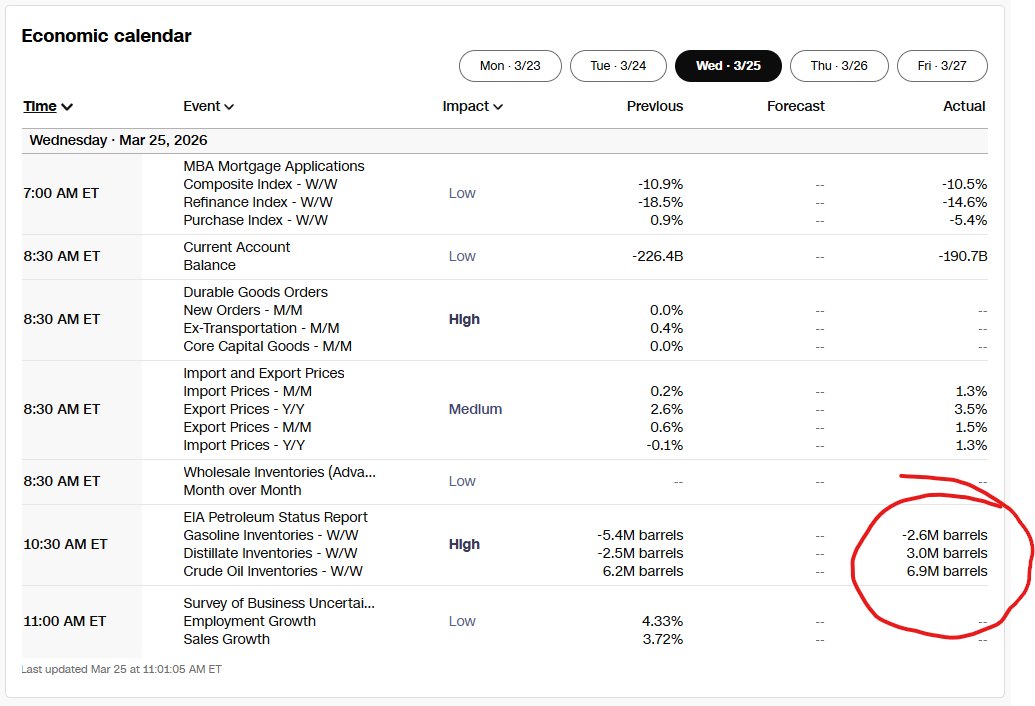1035x706 pixels.
Task: Click the -5.4M barrels previous value
Action: [640, 535]
